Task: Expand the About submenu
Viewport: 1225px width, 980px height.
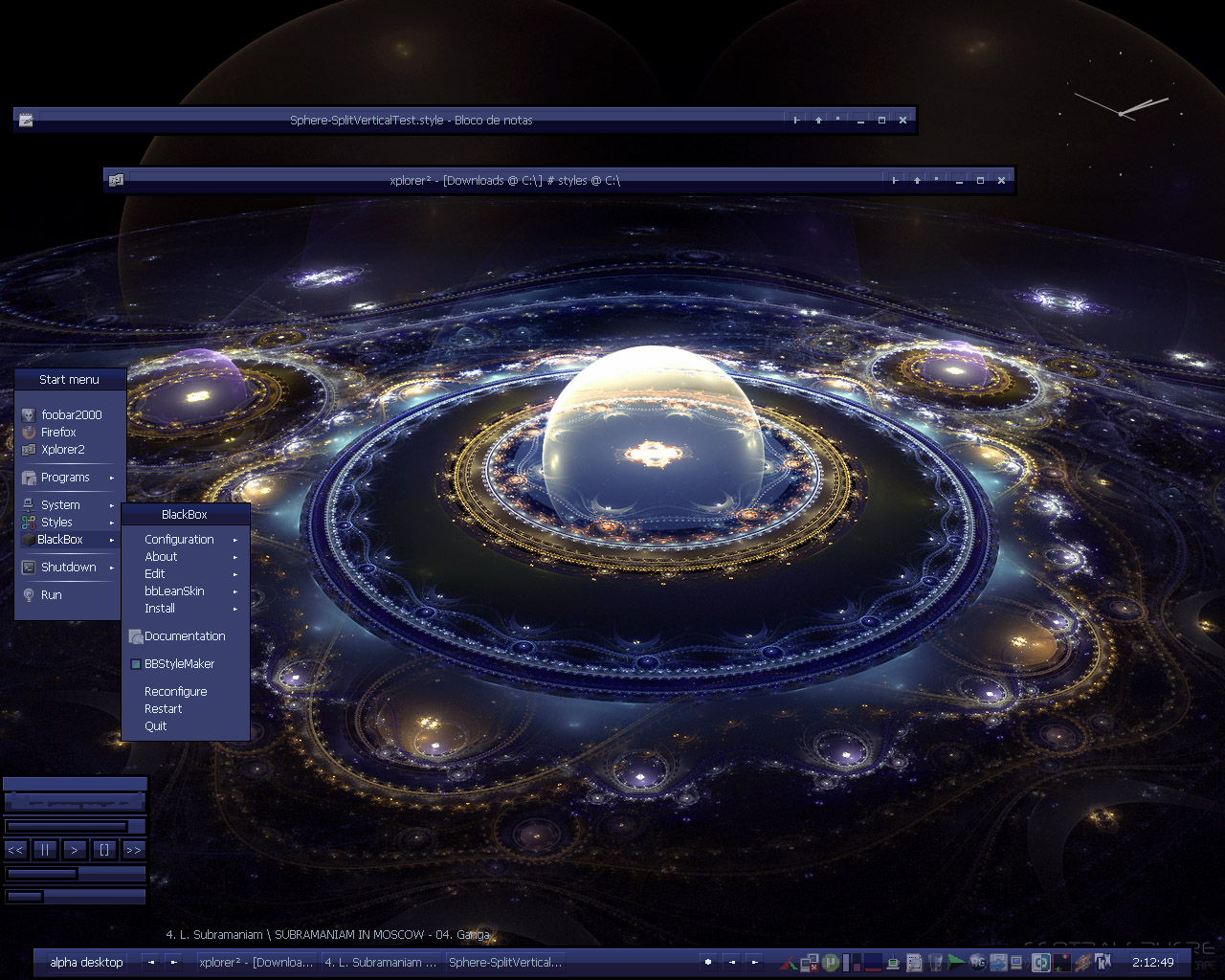Action: [185, 556]
